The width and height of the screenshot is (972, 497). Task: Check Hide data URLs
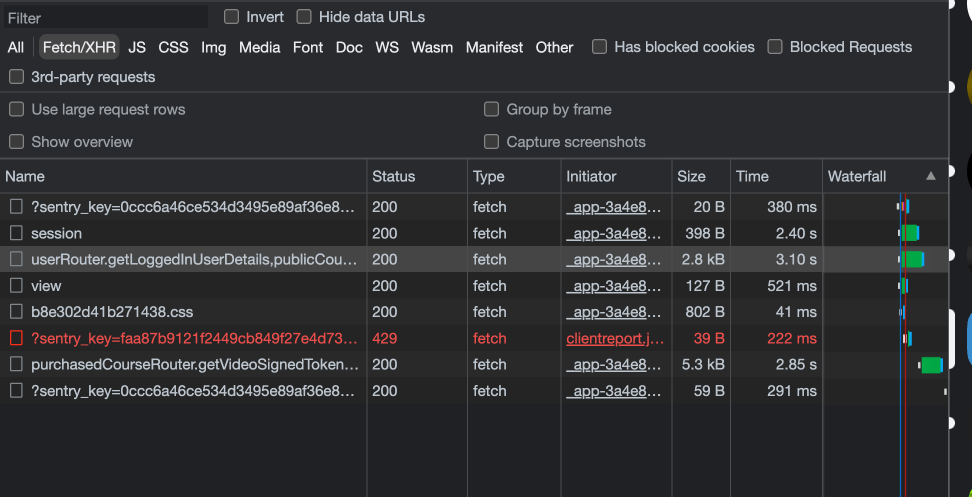click(x=304, y=17)
